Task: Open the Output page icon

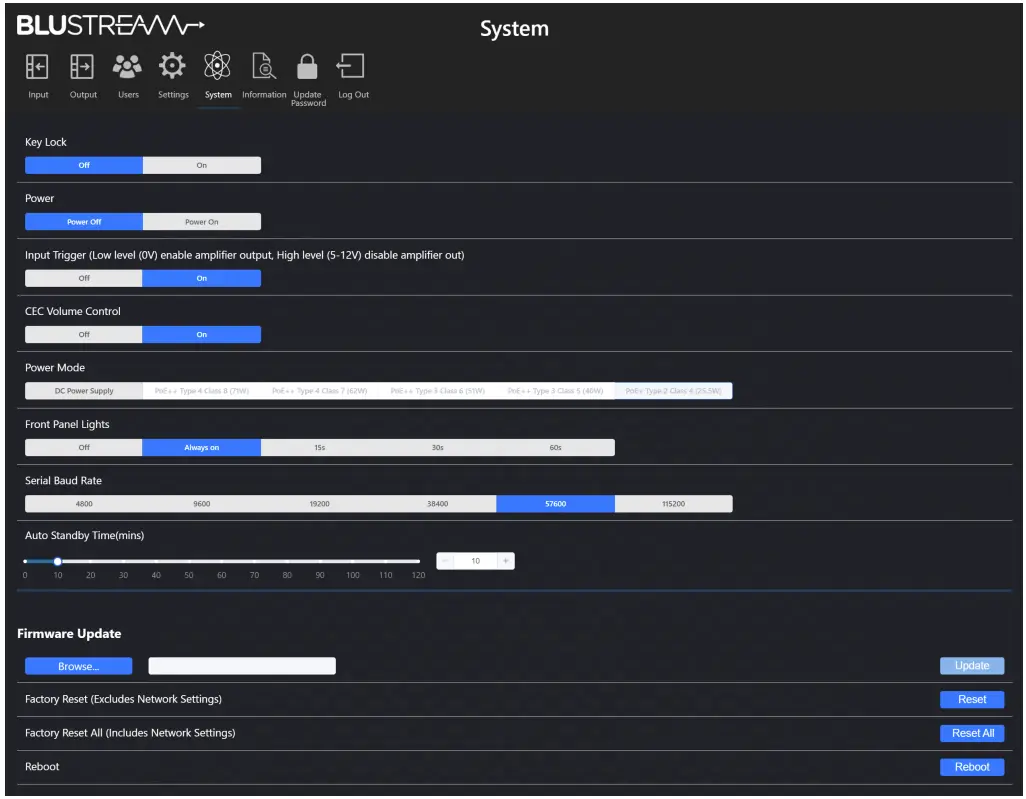Action: 82,67
